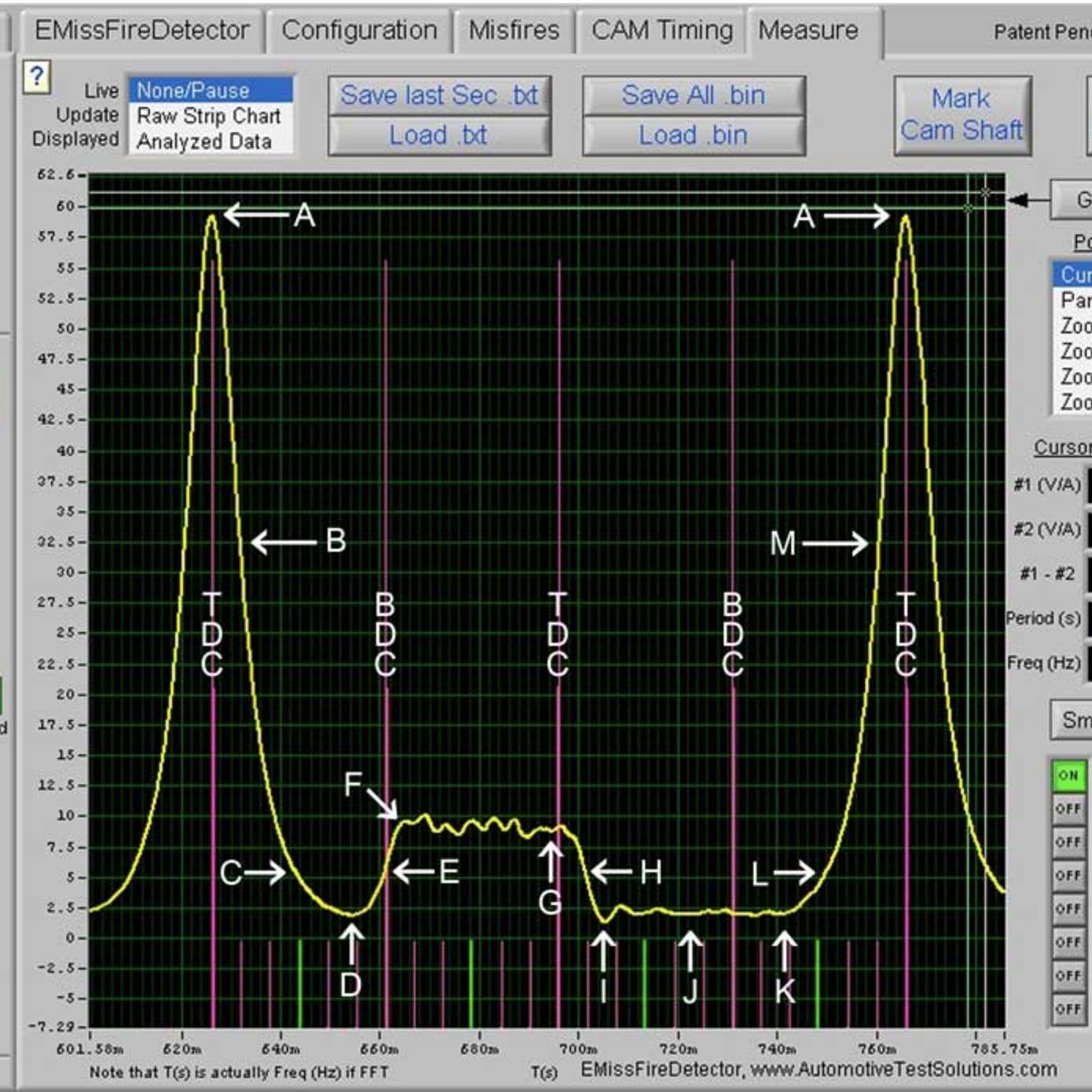This screenshot has height=1092, width=1092.
Task: Switch to the Configuration tab
Action: 359,31
